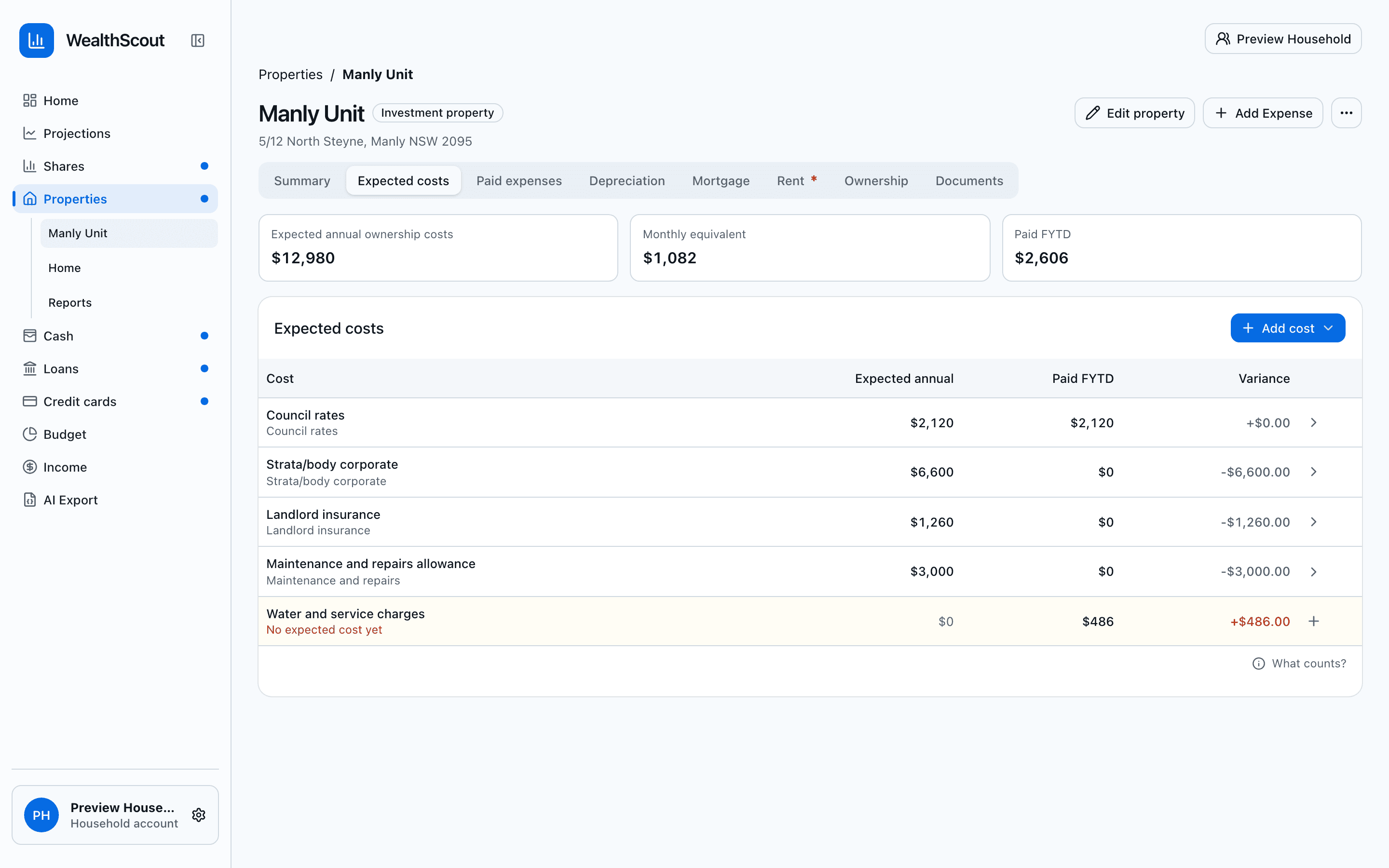1389x868 pixels.
Task: Open the Mortgage tab
Action: point(721,181)
